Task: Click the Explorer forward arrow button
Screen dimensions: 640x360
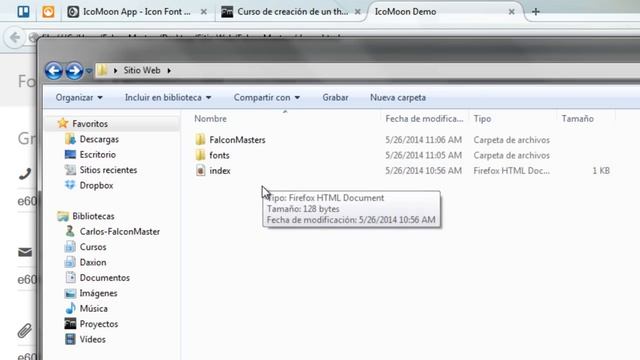Action: [x=74, y=71]
